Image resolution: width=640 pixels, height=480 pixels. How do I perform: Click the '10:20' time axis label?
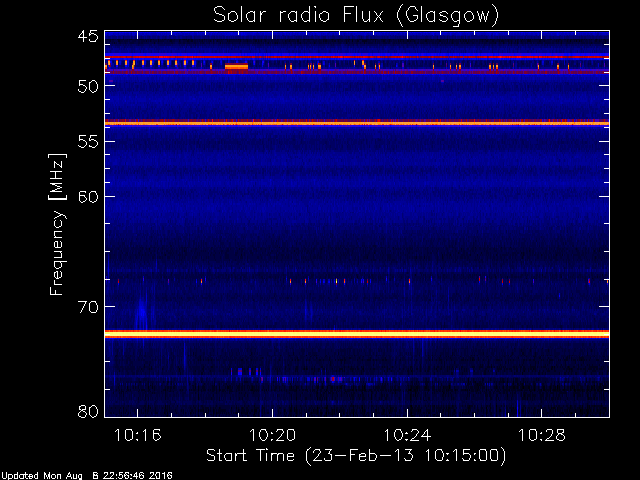272,435
